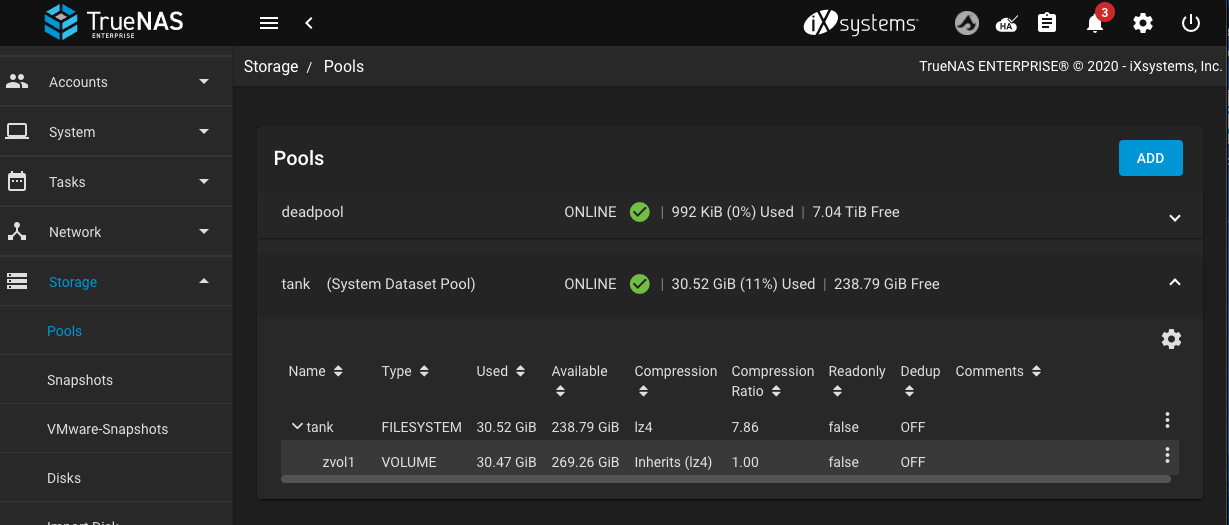Viewport: 1229px width, 525px height.
Task: Click the HA status cloud icon
Action: [1008, 22]
